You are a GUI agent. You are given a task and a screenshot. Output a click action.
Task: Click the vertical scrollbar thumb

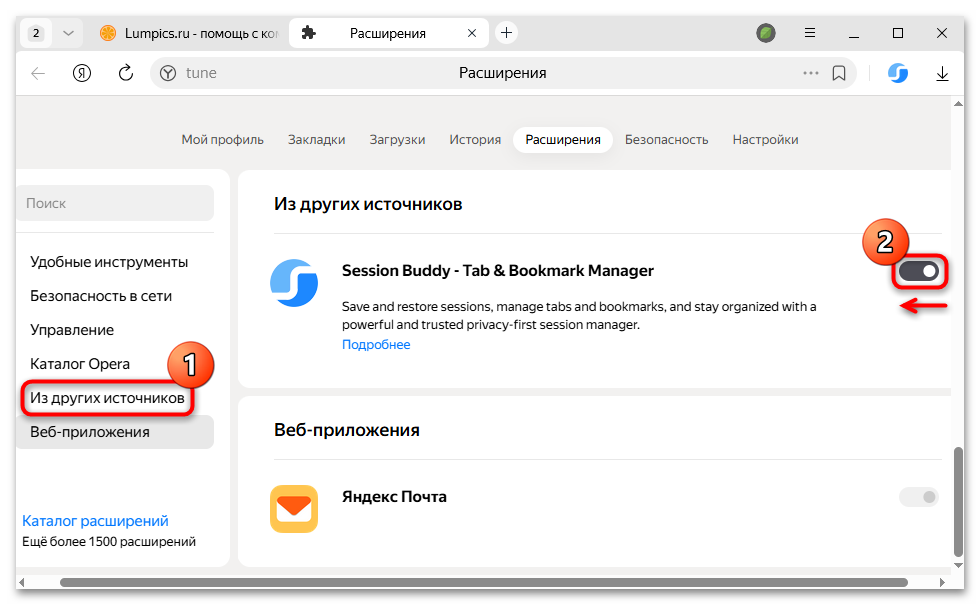pos(958,501)
